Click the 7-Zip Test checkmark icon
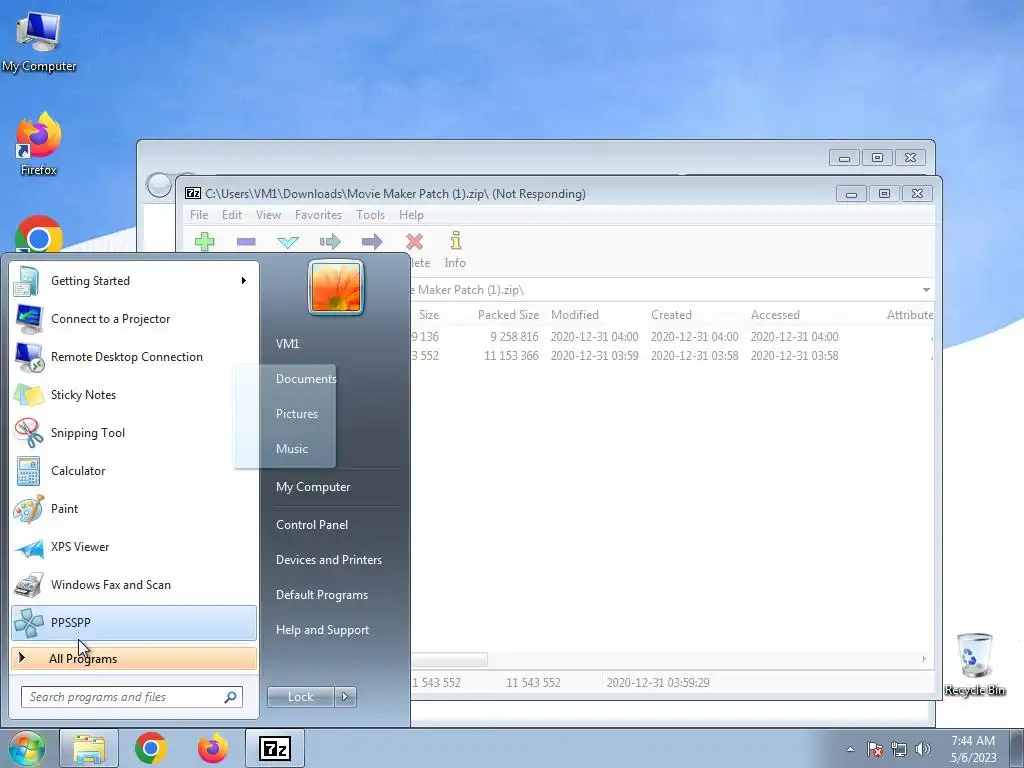This screenshot has width=1024, height=768. point(288,242)
